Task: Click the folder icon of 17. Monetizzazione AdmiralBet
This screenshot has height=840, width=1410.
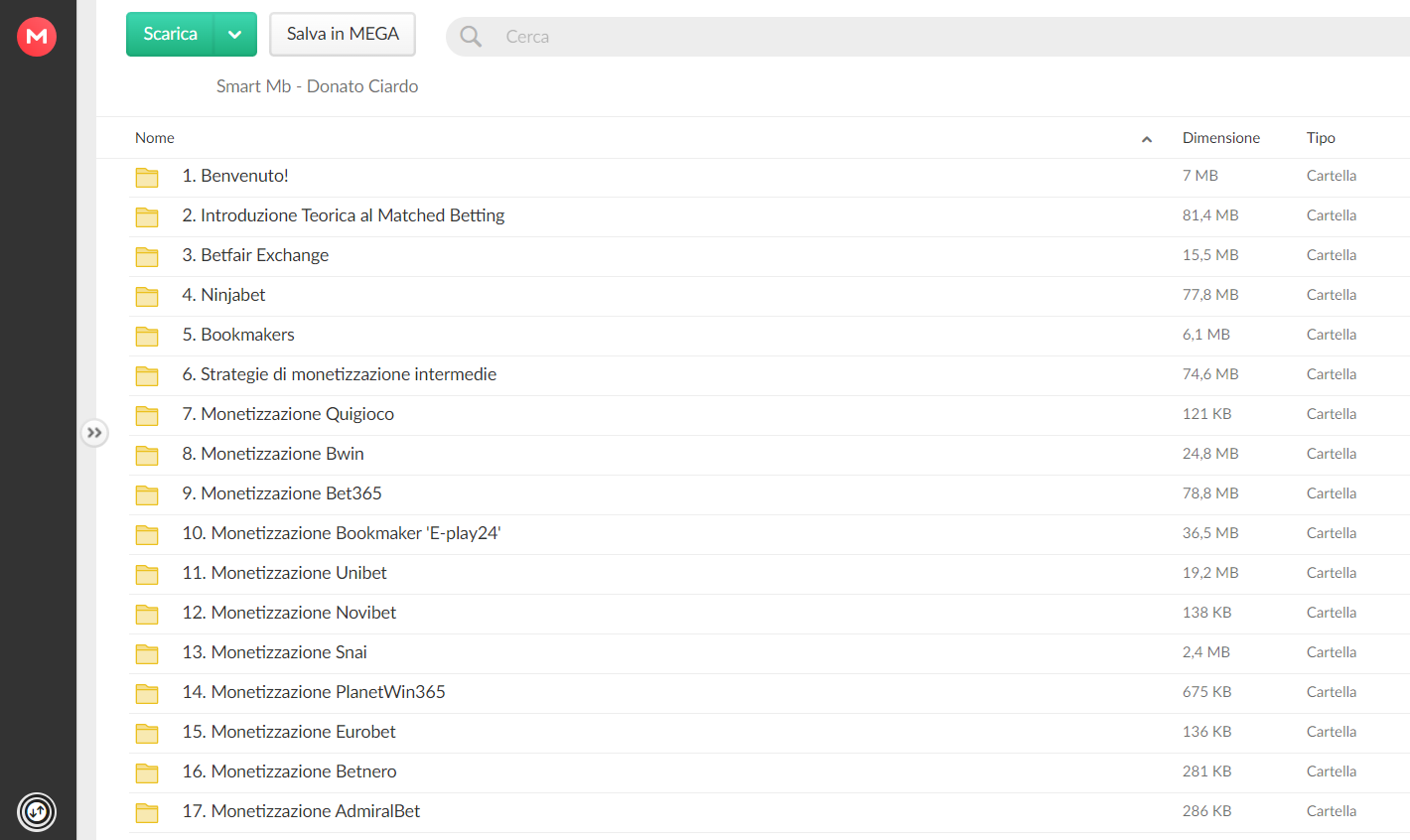Action: 147,812
